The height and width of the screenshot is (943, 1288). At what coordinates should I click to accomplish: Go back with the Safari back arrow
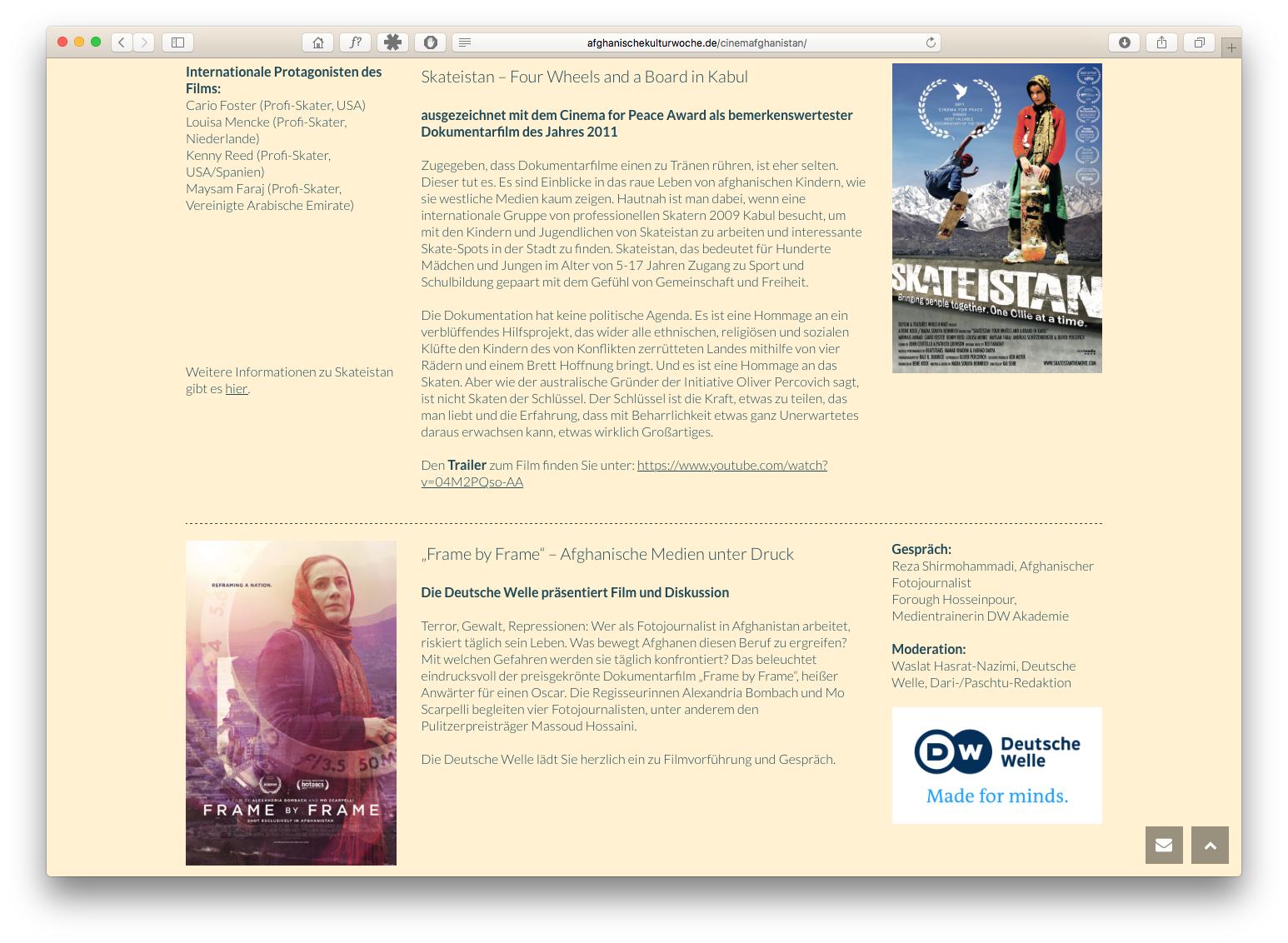122,42
